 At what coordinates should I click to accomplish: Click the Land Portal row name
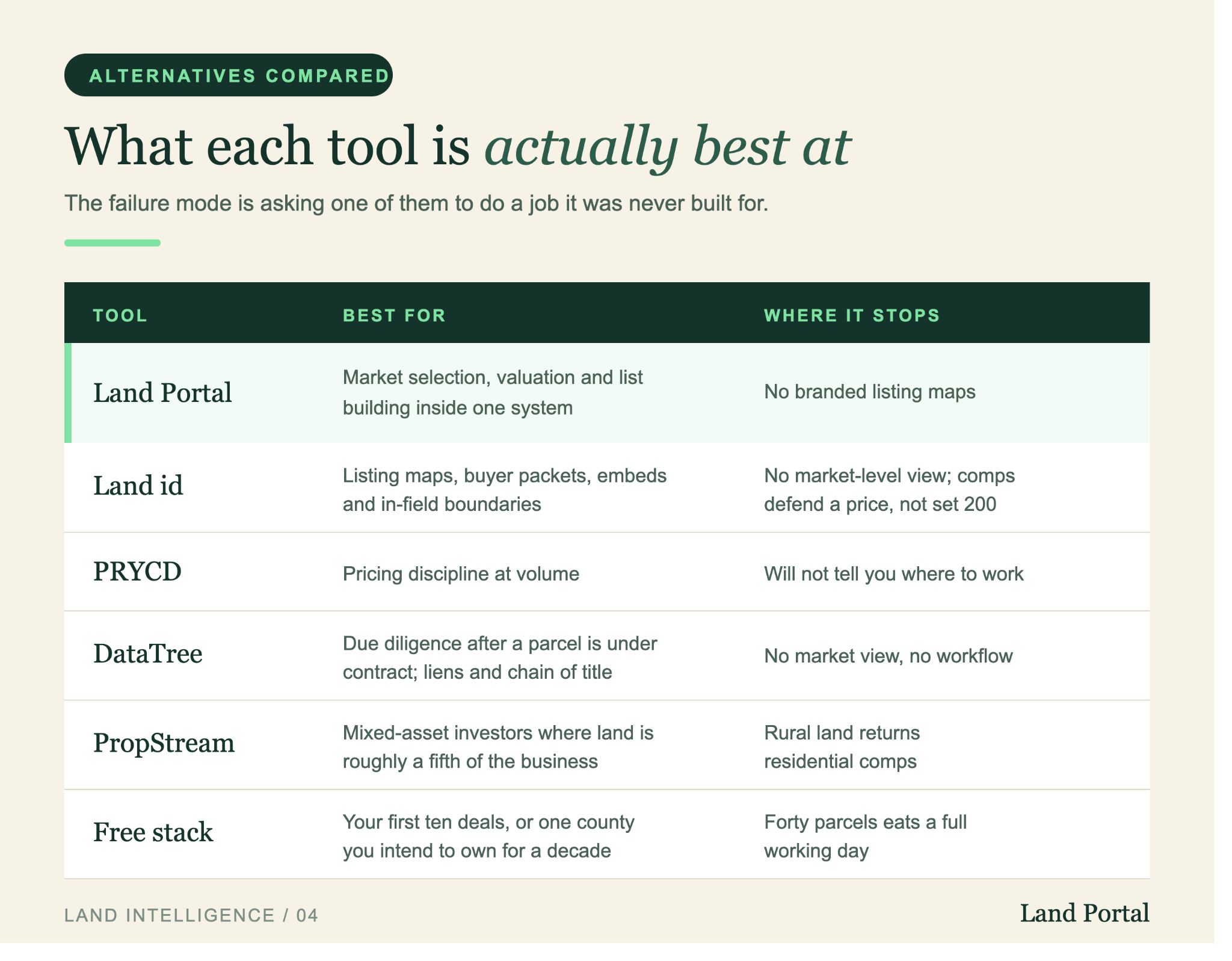(162, 392)
